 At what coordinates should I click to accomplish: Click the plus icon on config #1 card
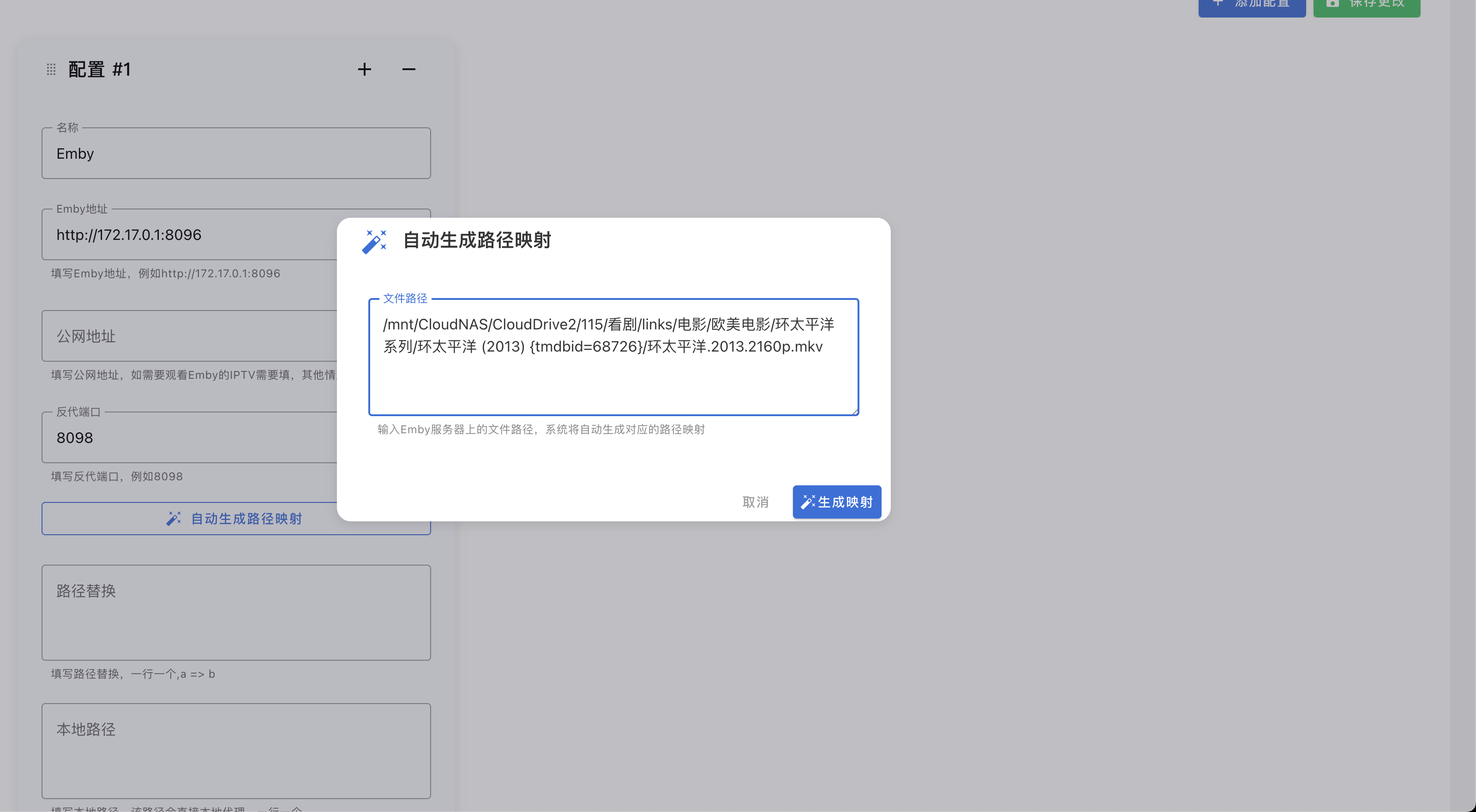[365, 69]
